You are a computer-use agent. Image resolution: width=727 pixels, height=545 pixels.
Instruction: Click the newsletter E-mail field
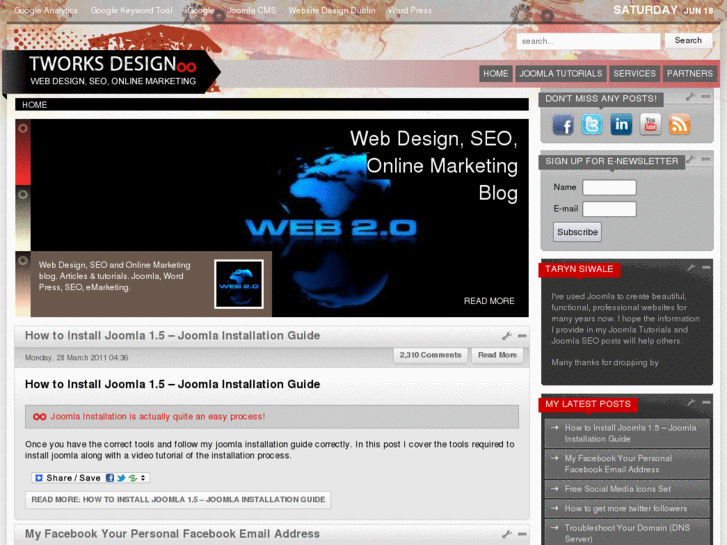609,209
